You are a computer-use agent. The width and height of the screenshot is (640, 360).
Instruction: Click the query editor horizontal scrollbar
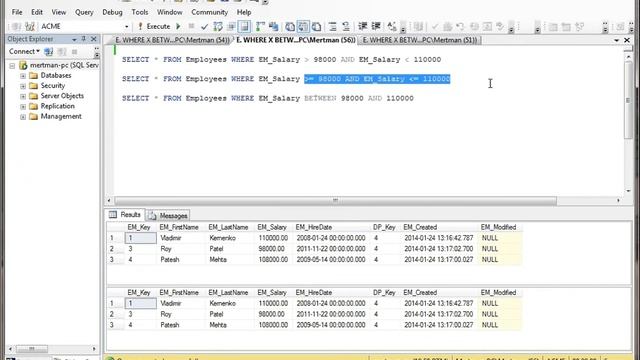[335, 200]
